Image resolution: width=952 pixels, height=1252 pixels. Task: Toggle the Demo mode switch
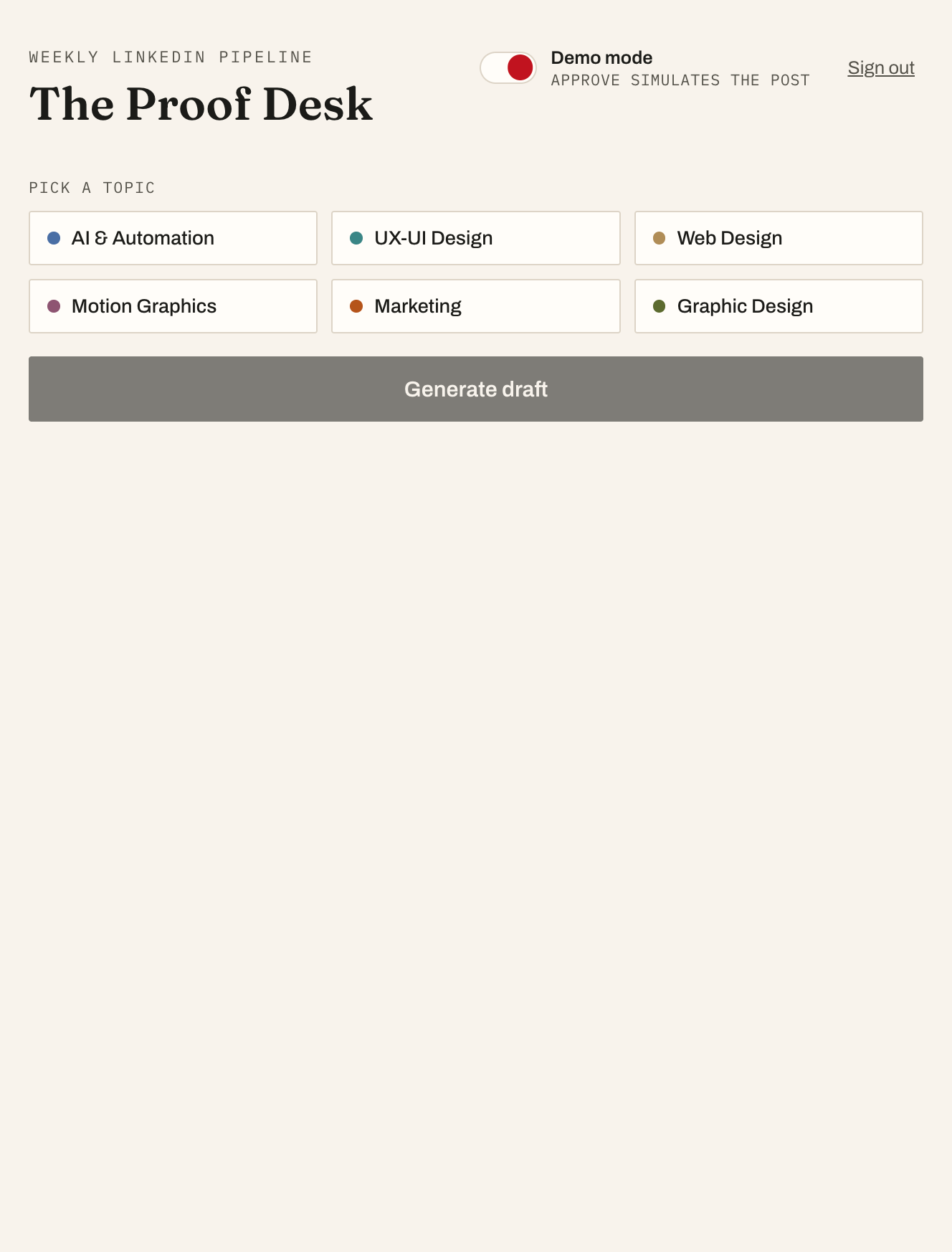(x=508, y=67)
